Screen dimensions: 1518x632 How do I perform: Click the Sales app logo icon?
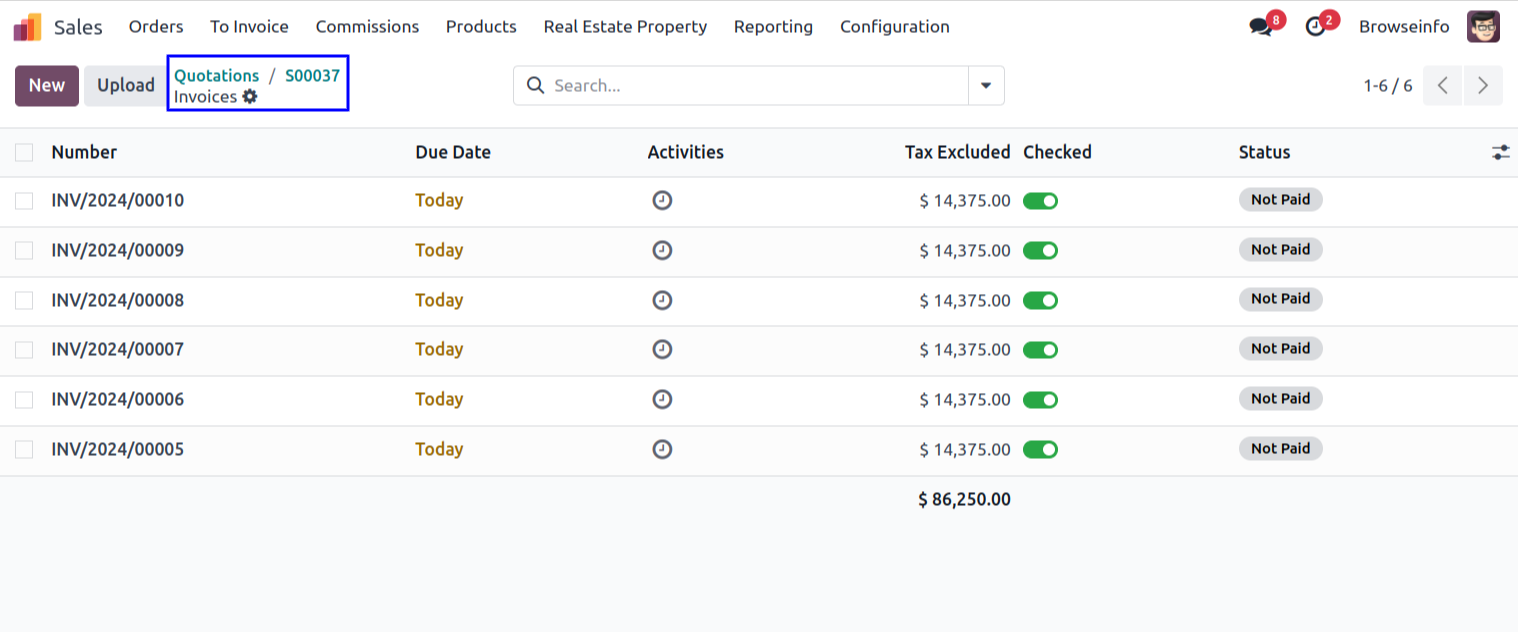(28, 27)
